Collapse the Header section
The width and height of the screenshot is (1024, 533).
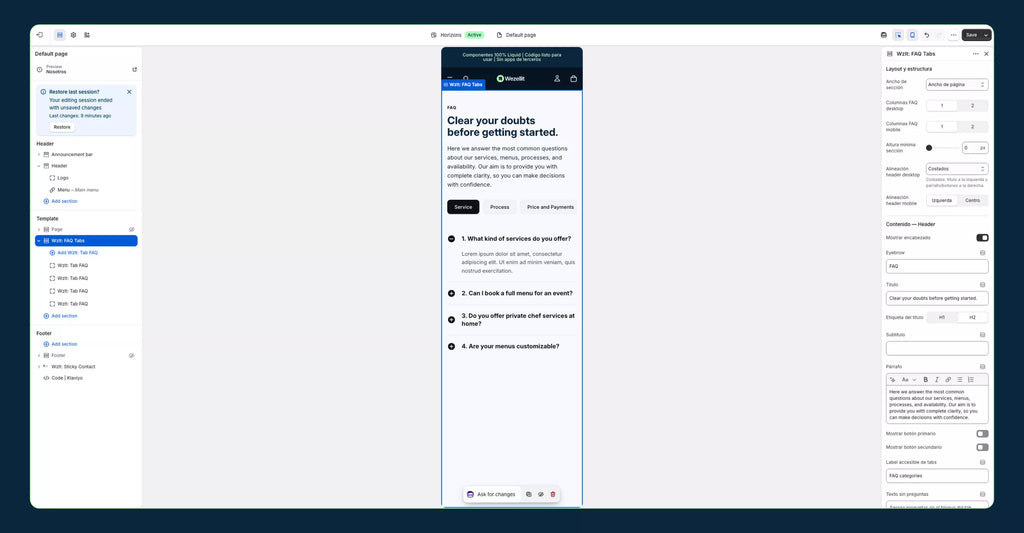click(x=39, y=166)
